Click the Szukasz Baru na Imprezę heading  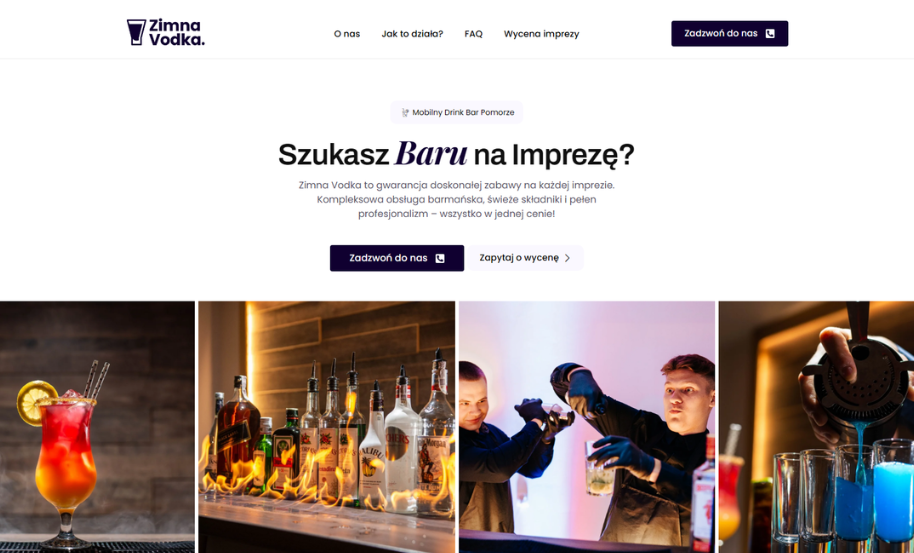456,154
